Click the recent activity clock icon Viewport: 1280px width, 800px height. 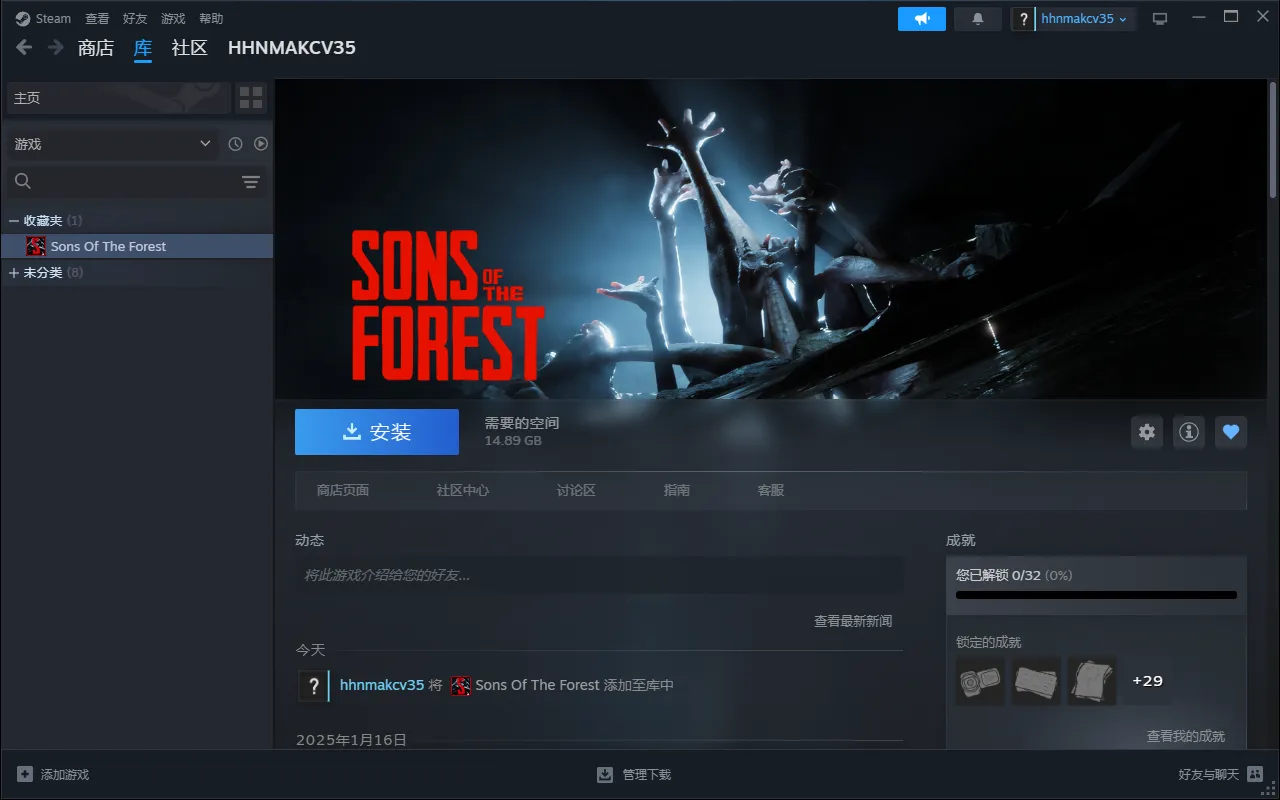235,144
